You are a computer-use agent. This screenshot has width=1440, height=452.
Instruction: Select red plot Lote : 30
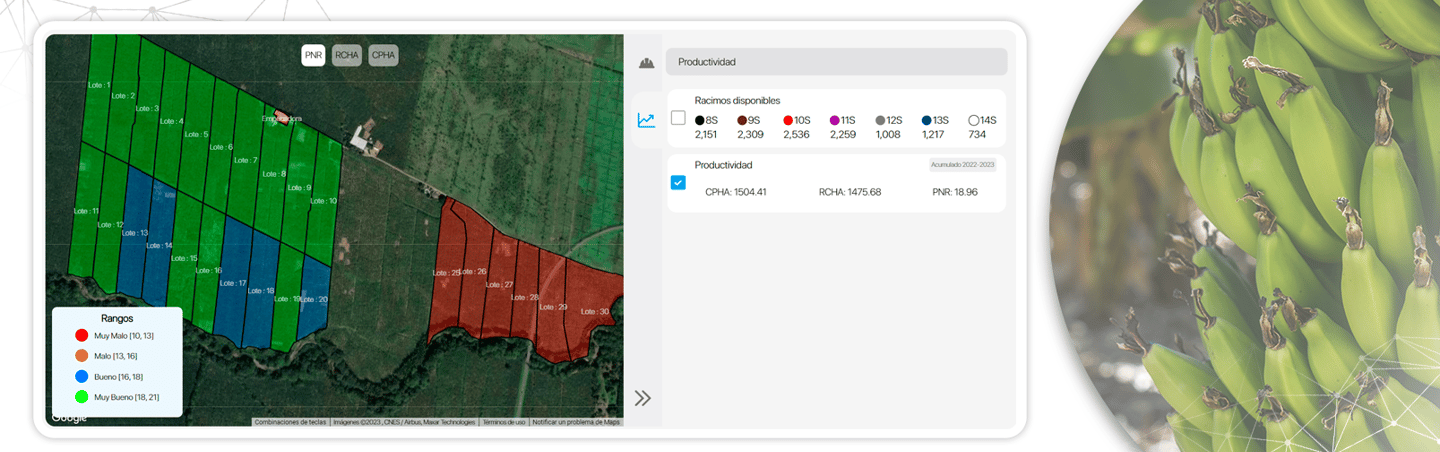[x=596, y=312]
